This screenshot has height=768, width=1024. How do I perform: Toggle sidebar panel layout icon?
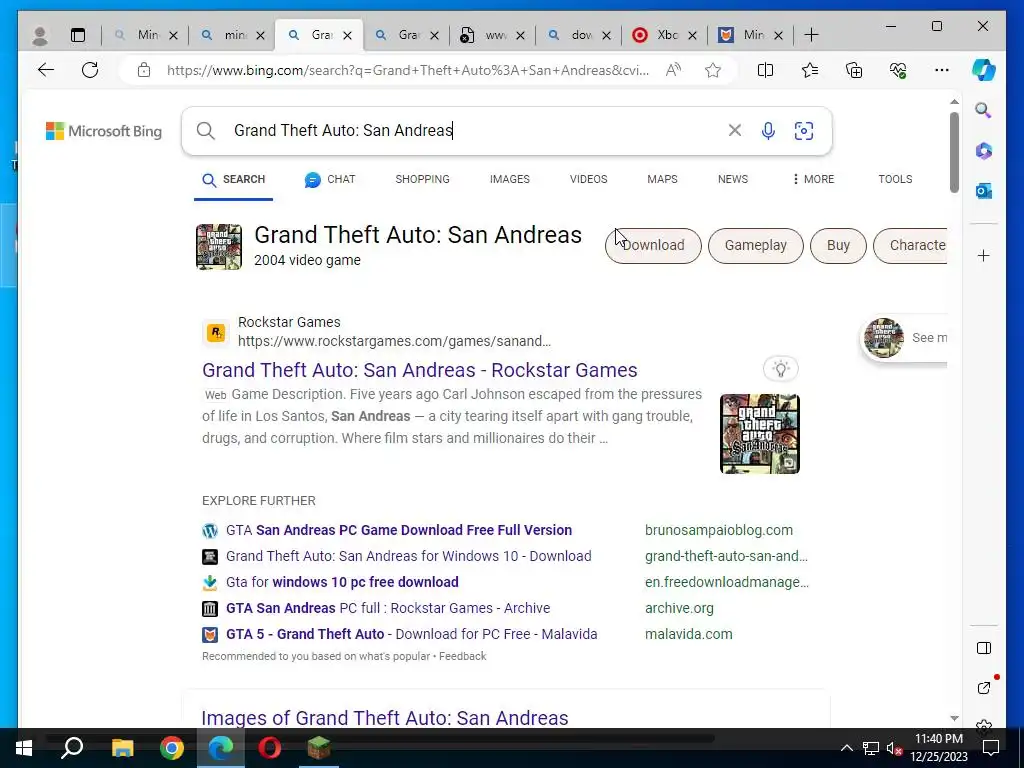(x=984, y=648)
